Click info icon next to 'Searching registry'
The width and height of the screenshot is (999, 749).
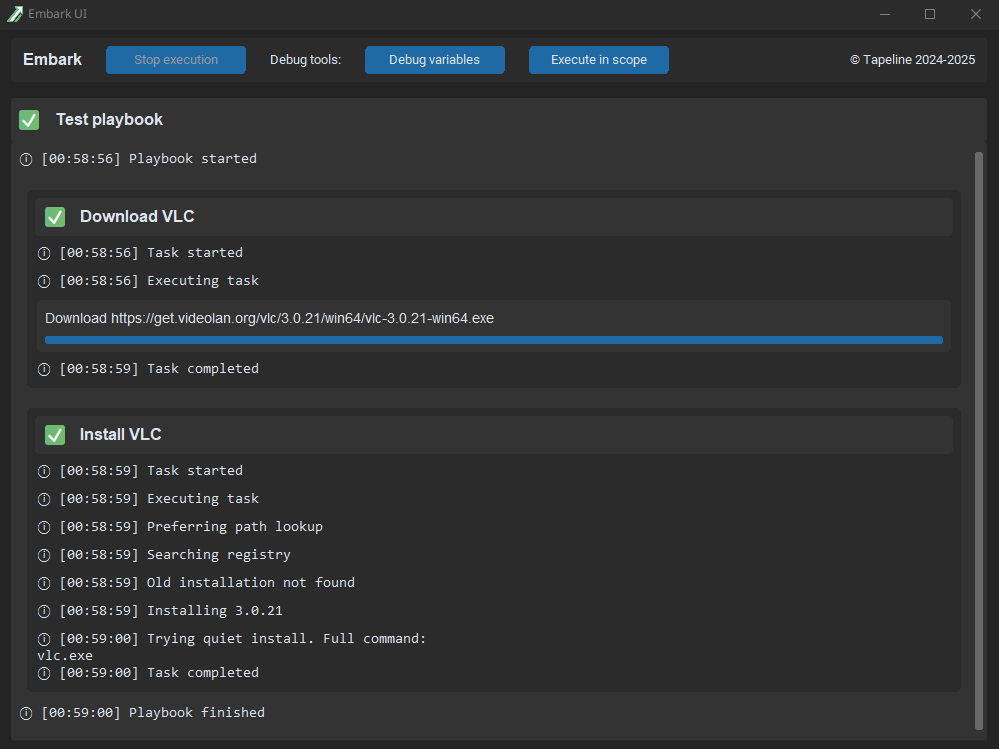click(44, 555)
